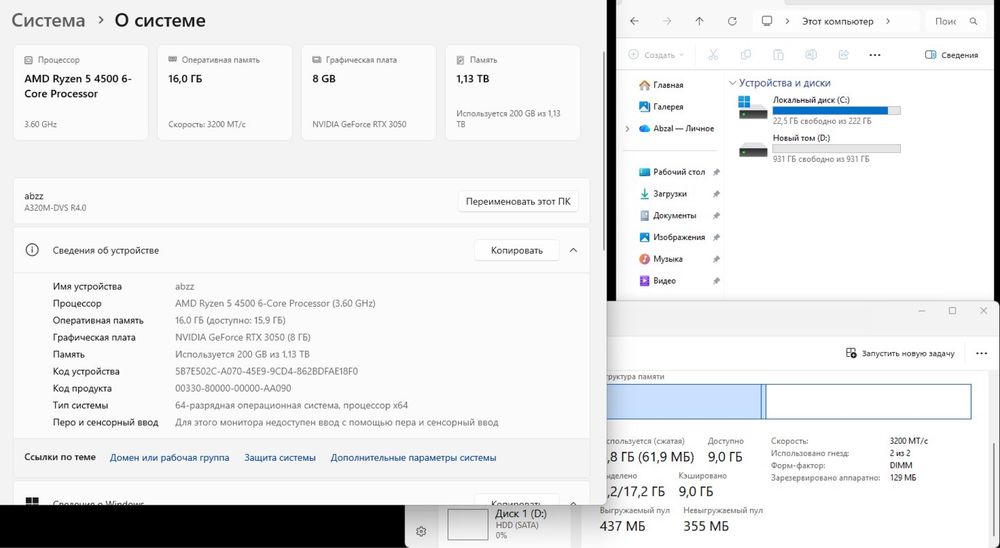The image size is (1000, 548).
Task: Expand the Abzal — Личное OneDrive node
Action: 627,129
